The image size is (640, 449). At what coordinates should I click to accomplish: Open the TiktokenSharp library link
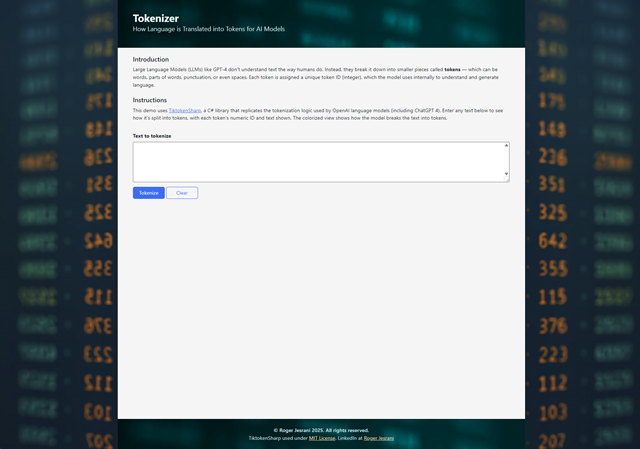coord(185,110)
